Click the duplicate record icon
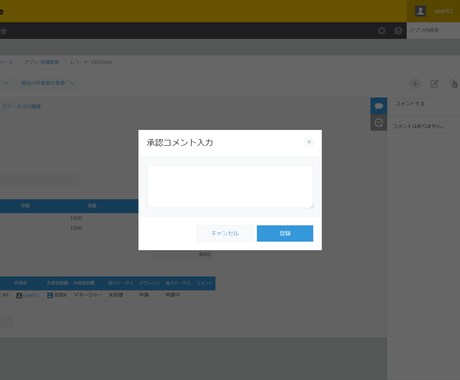The width and height of the screenshot is (460, 380). (x=454, y=84)
